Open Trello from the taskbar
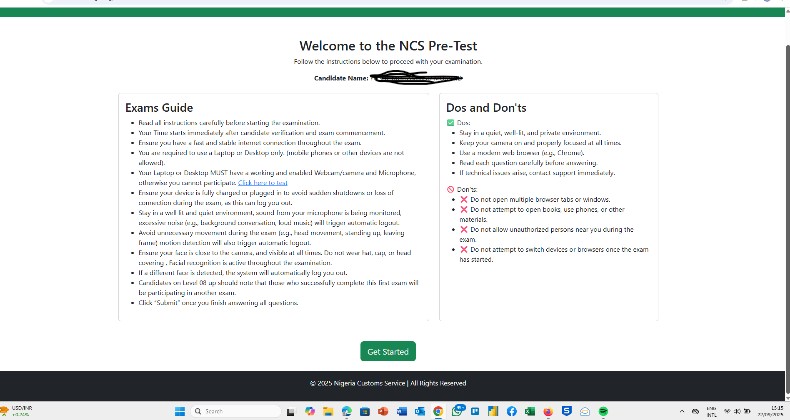 475,411
